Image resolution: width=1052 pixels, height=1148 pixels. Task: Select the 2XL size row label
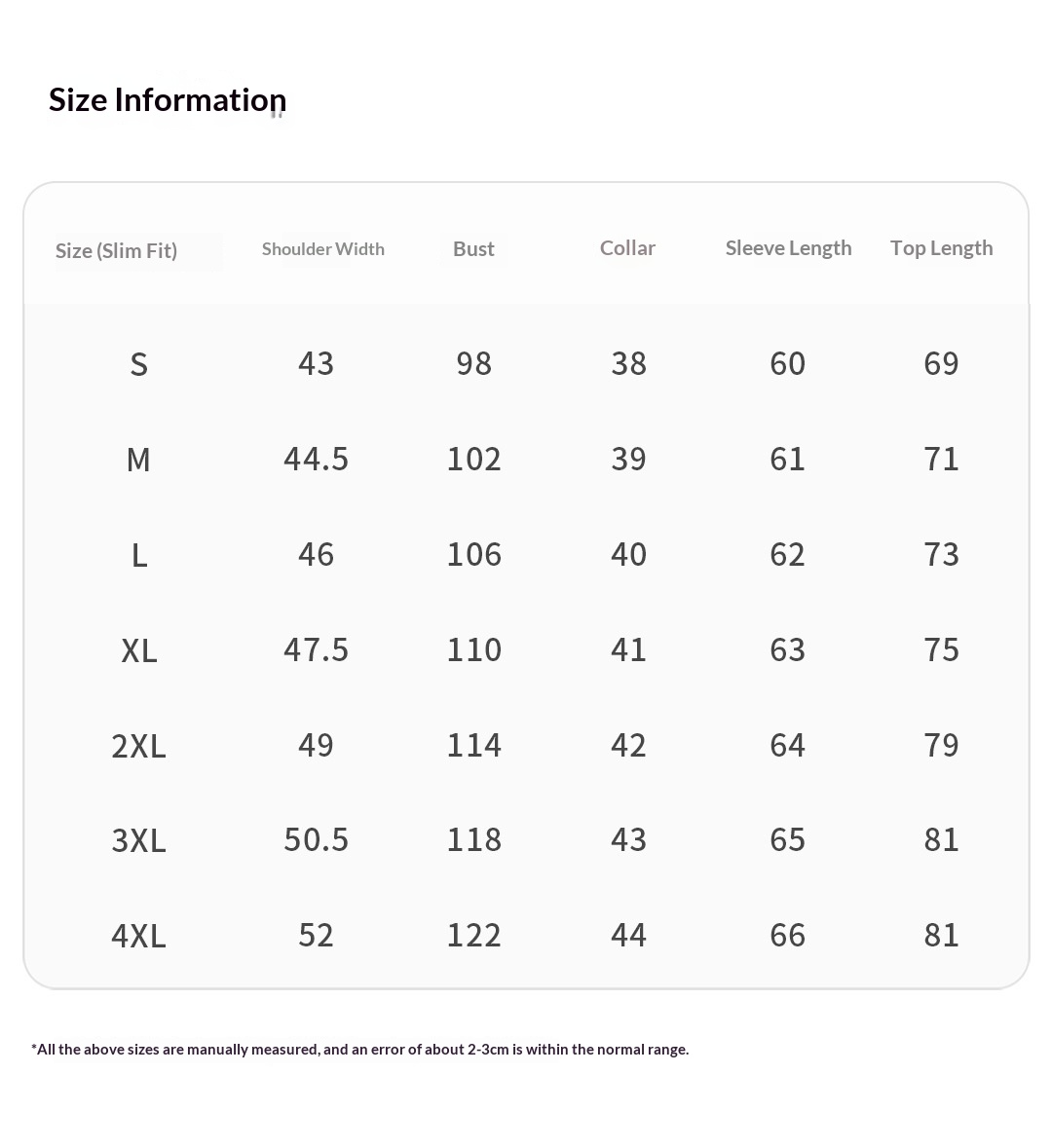pos(138,746)
